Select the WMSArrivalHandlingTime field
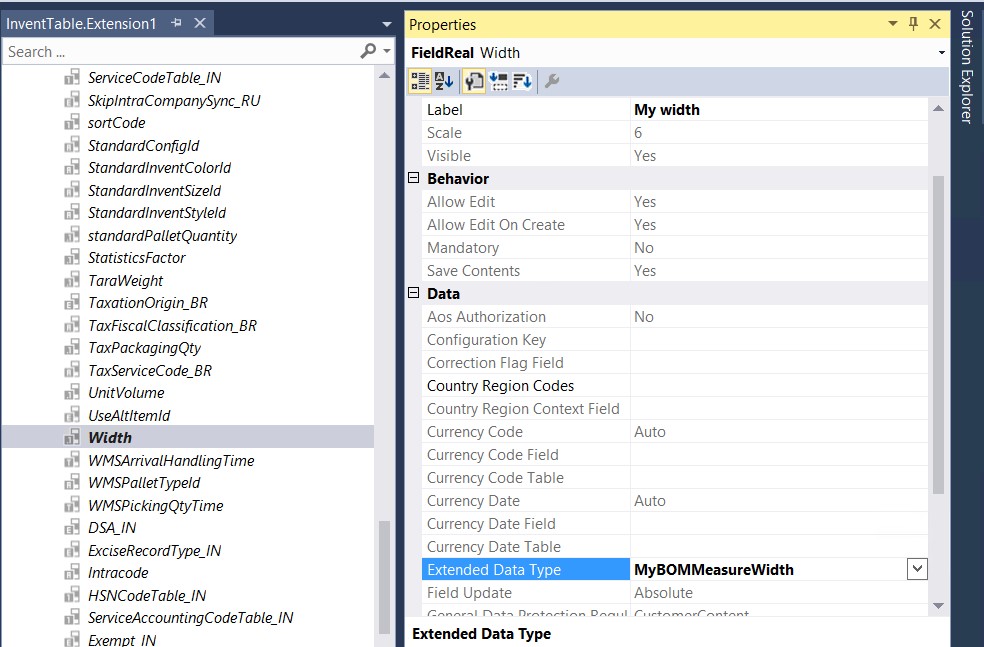The height and width of the screenshot is (647, 984). coord(171,460)
